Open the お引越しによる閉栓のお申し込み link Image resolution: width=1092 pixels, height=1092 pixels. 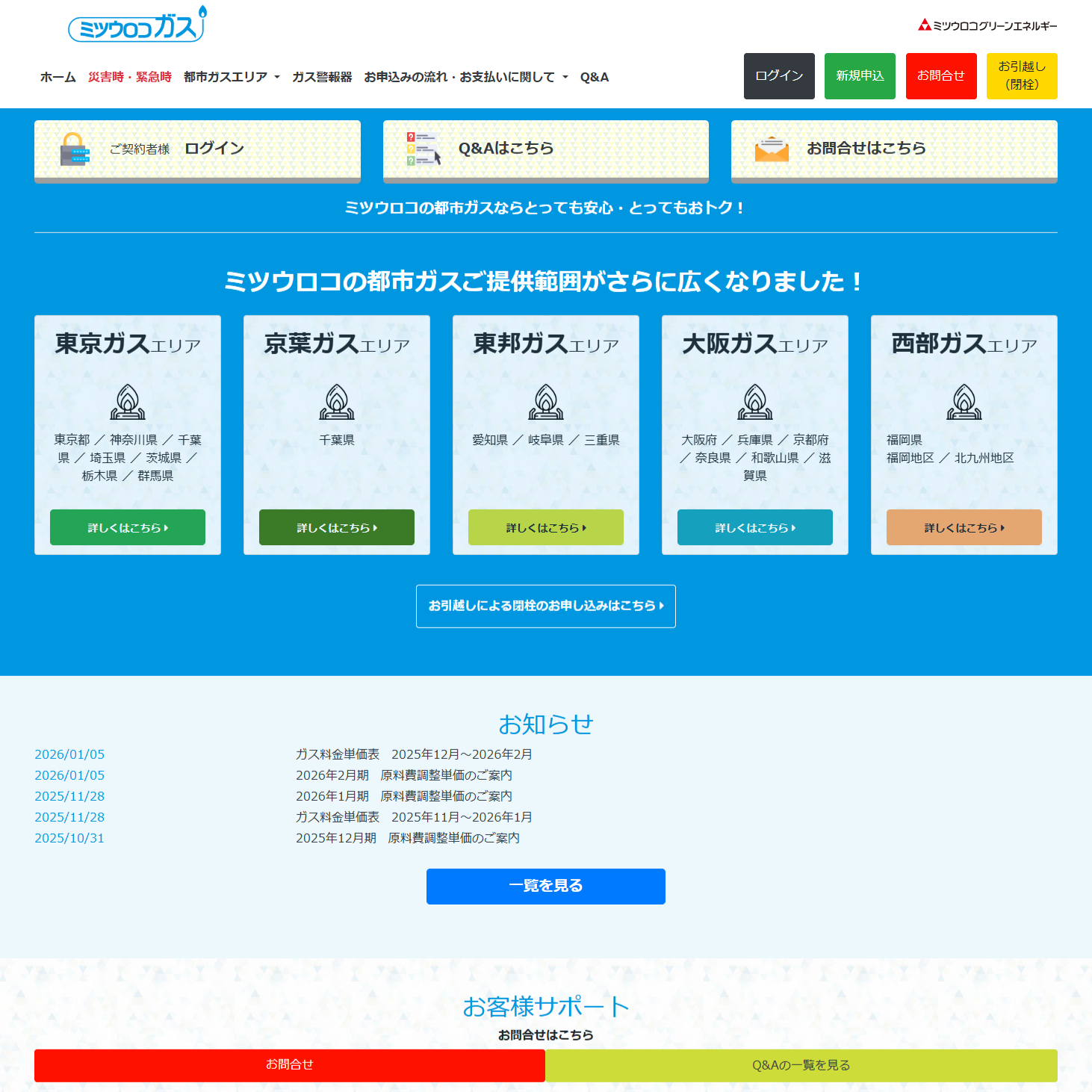pyautogui.click(x=546, y=606)
